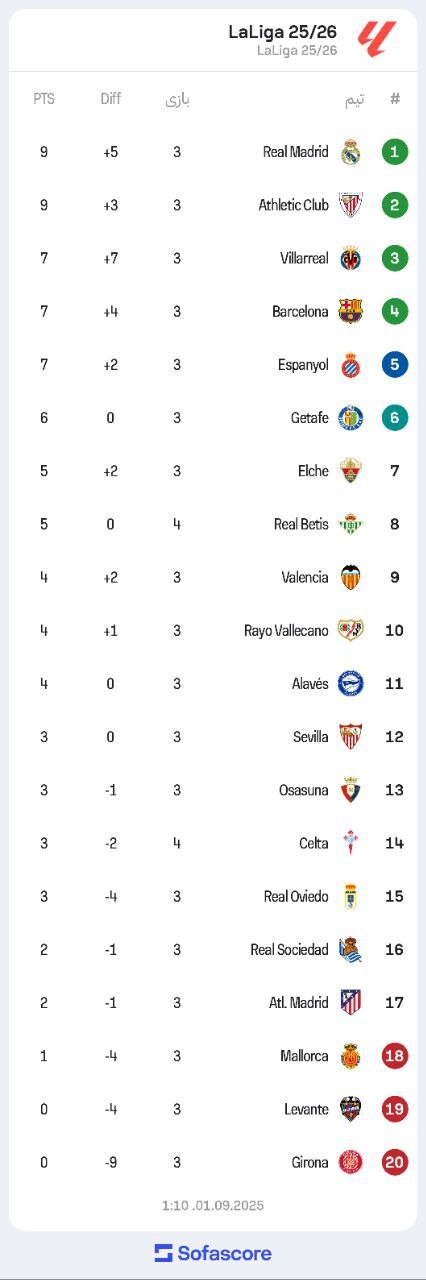Click the بازی matches column header
Viewport: 426px width, 1280px height.
177,99
